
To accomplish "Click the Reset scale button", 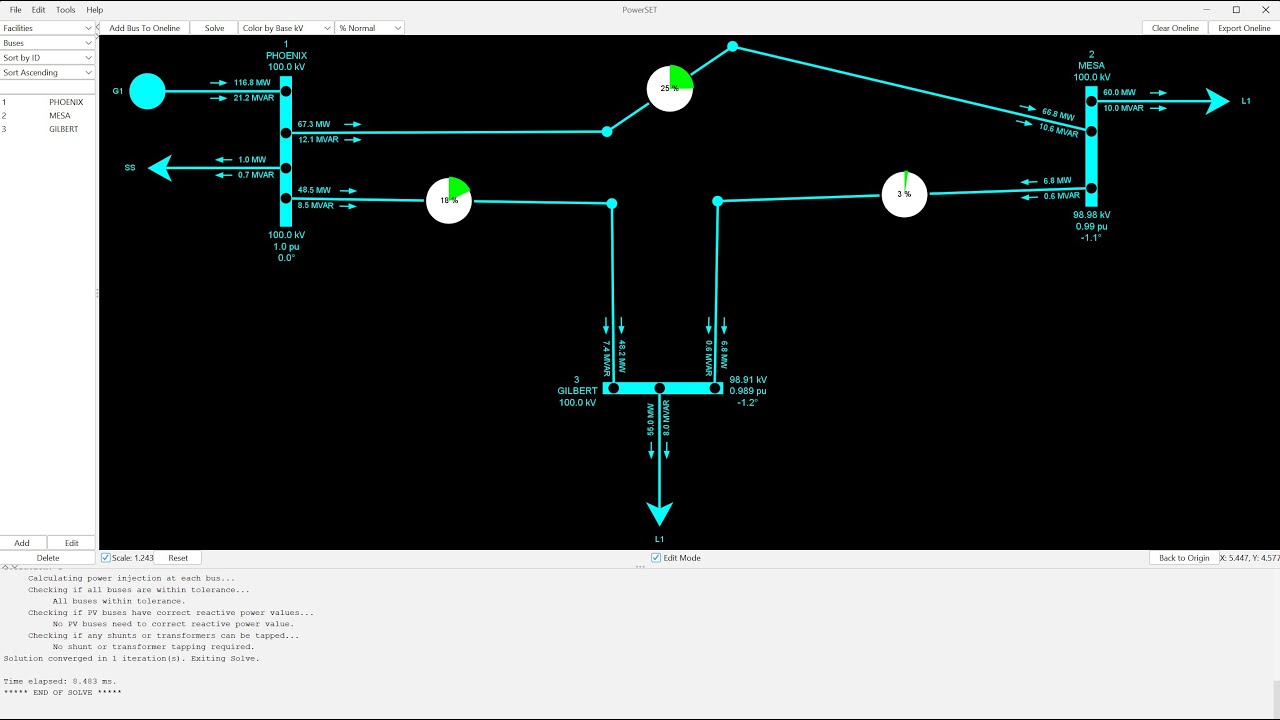I will (x=178, y=558).
